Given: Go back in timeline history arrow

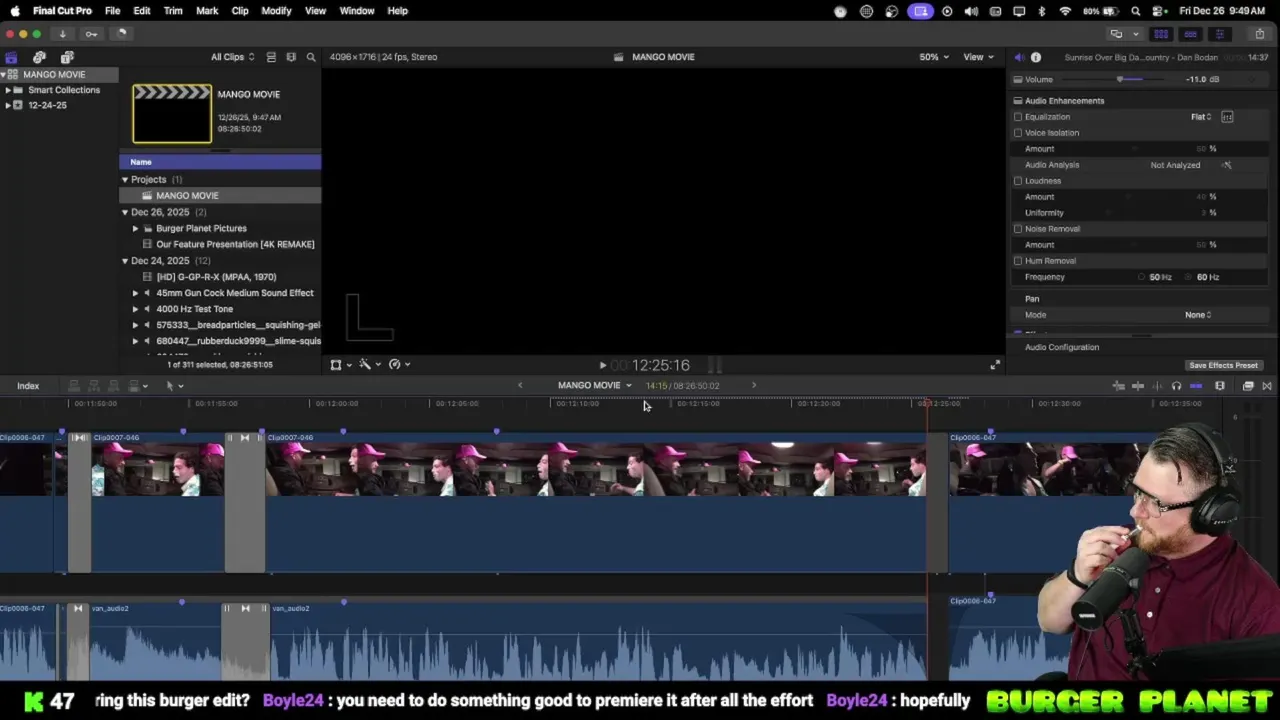Looking at the screenshot, I should pyautogui.click(x=520, y=385).
